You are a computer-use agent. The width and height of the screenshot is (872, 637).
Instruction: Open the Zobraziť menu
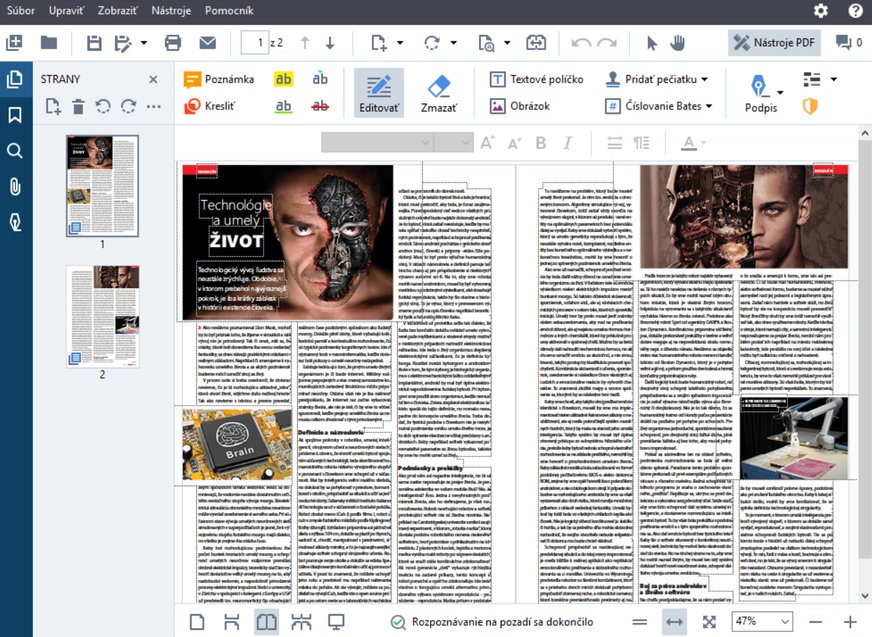tap(119, 10)
